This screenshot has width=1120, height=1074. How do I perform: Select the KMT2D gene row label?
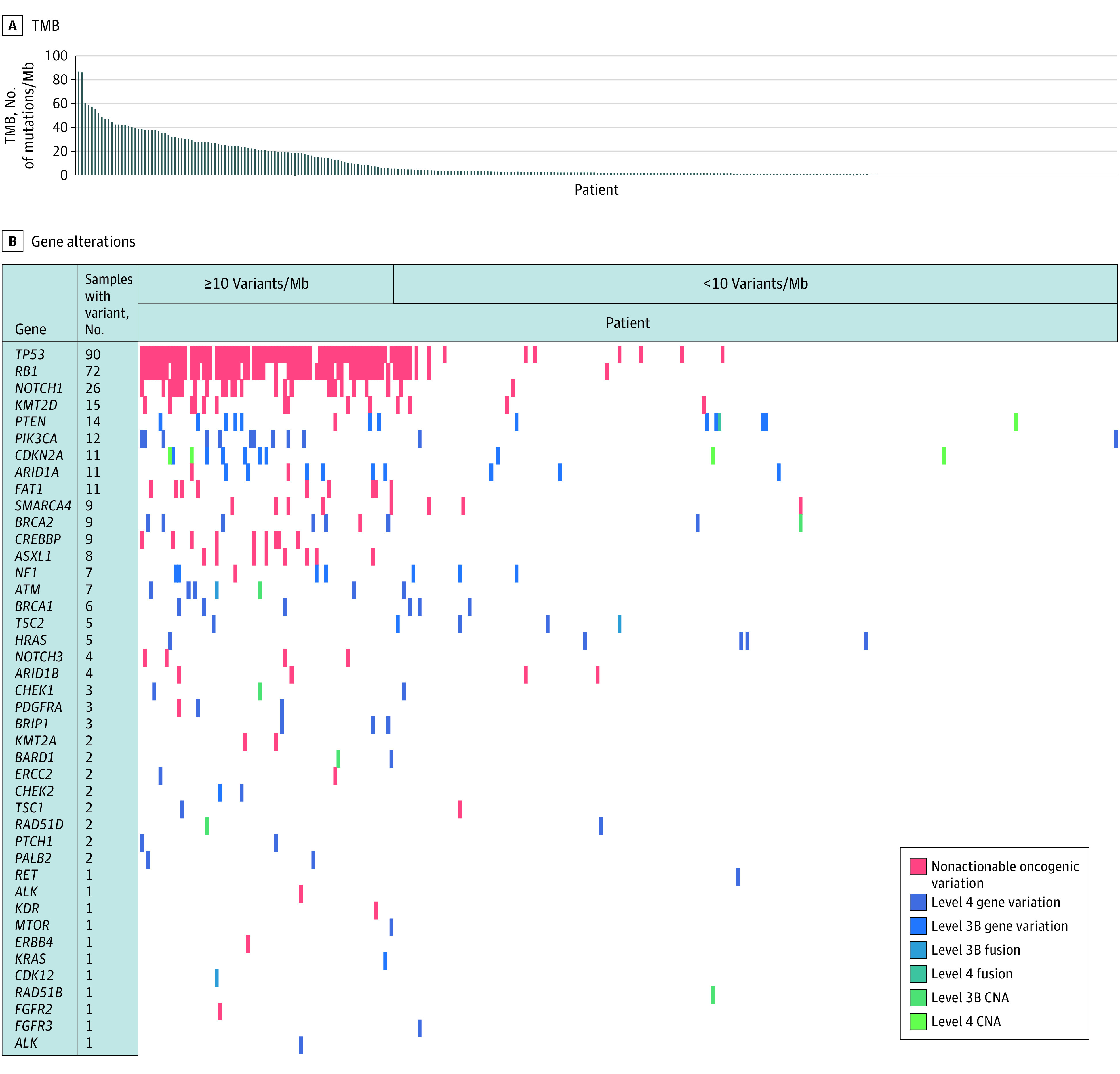coord(36,405)
